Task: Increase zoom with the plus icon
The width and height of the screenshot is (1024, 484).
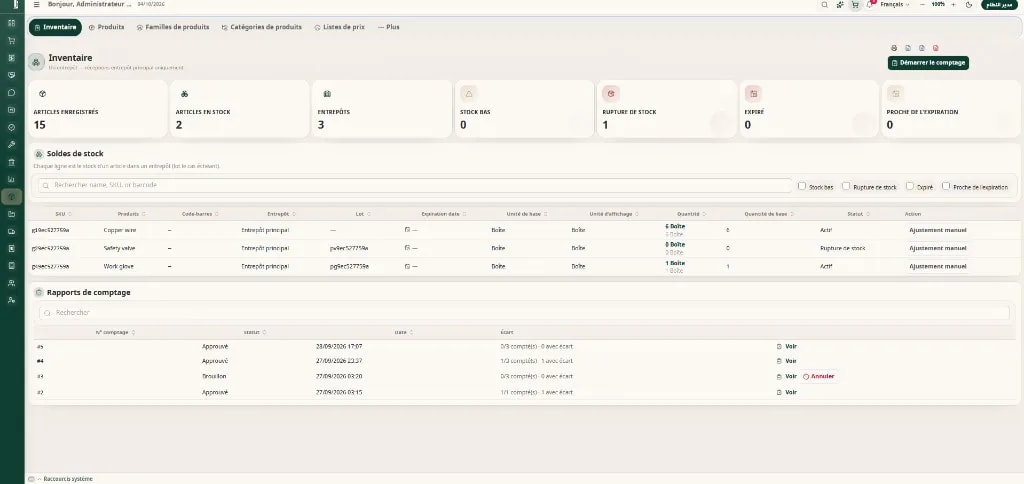Action: [x=953, y=5]
